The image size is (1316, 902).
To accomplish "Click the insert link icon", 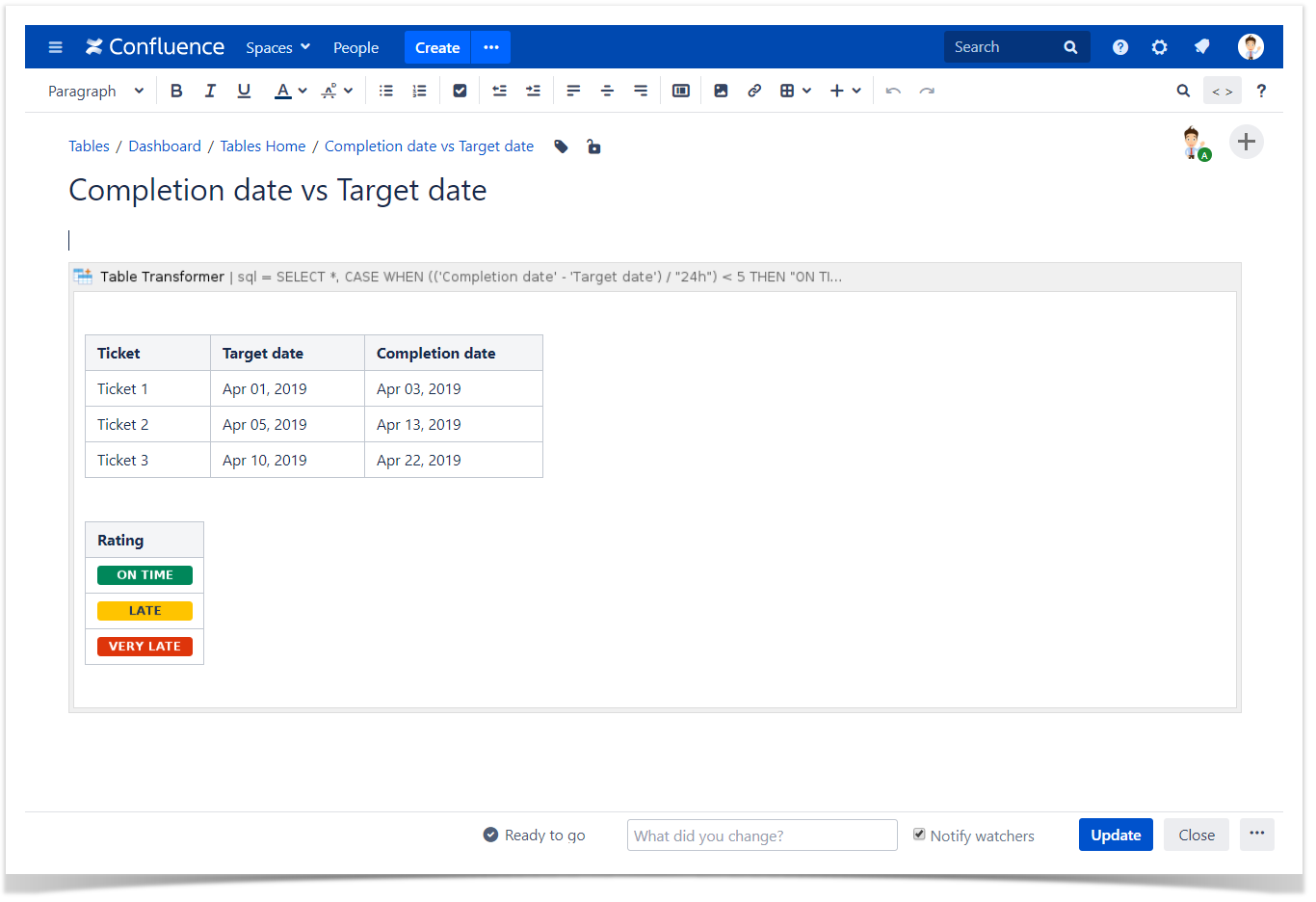I will pos(754,91).
